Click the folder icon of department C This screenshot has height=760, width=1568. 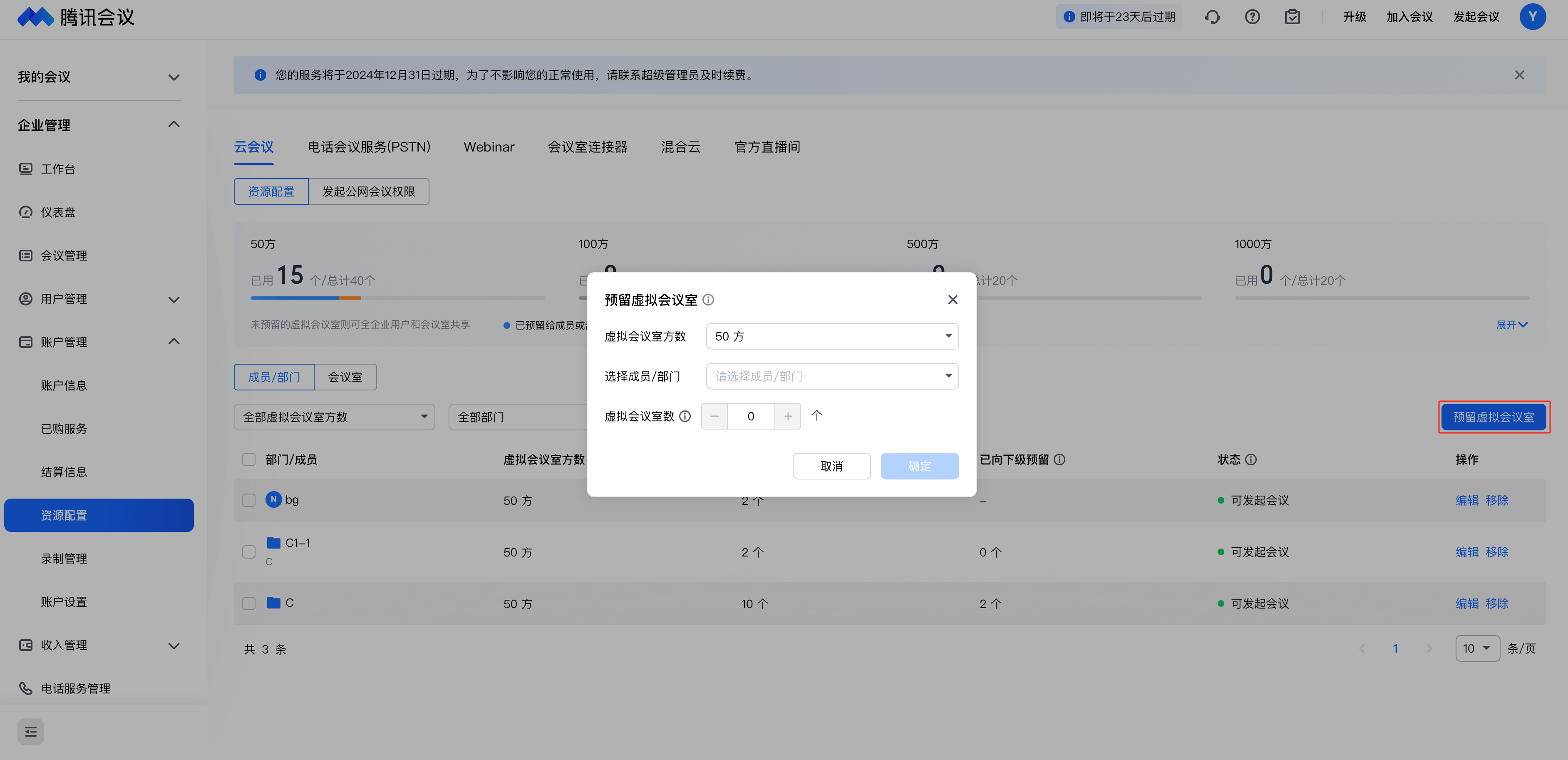point(273,603)
